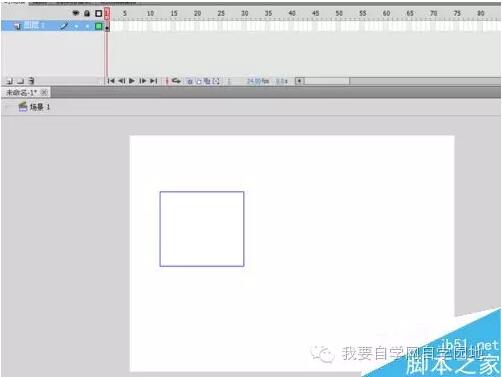502x377 pixels.
Task: Click the scene clapperboard icon
Action: [23, 107]
